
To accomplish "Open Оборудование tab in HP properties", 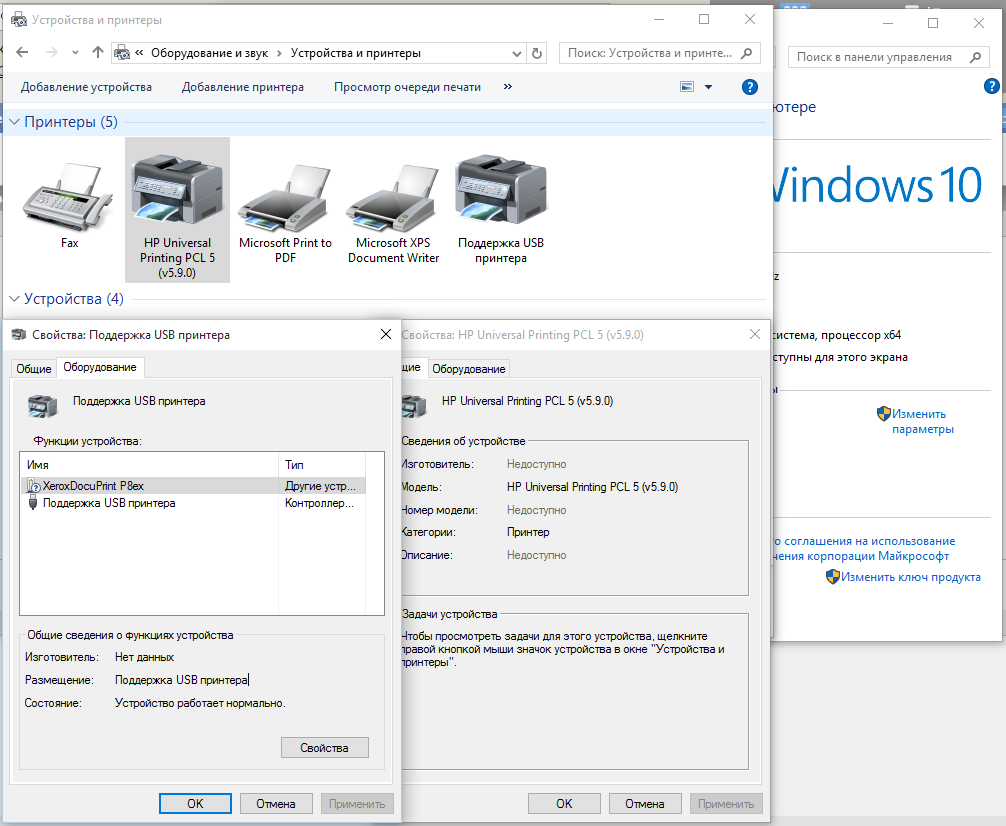I will click(x=468, y=369).
